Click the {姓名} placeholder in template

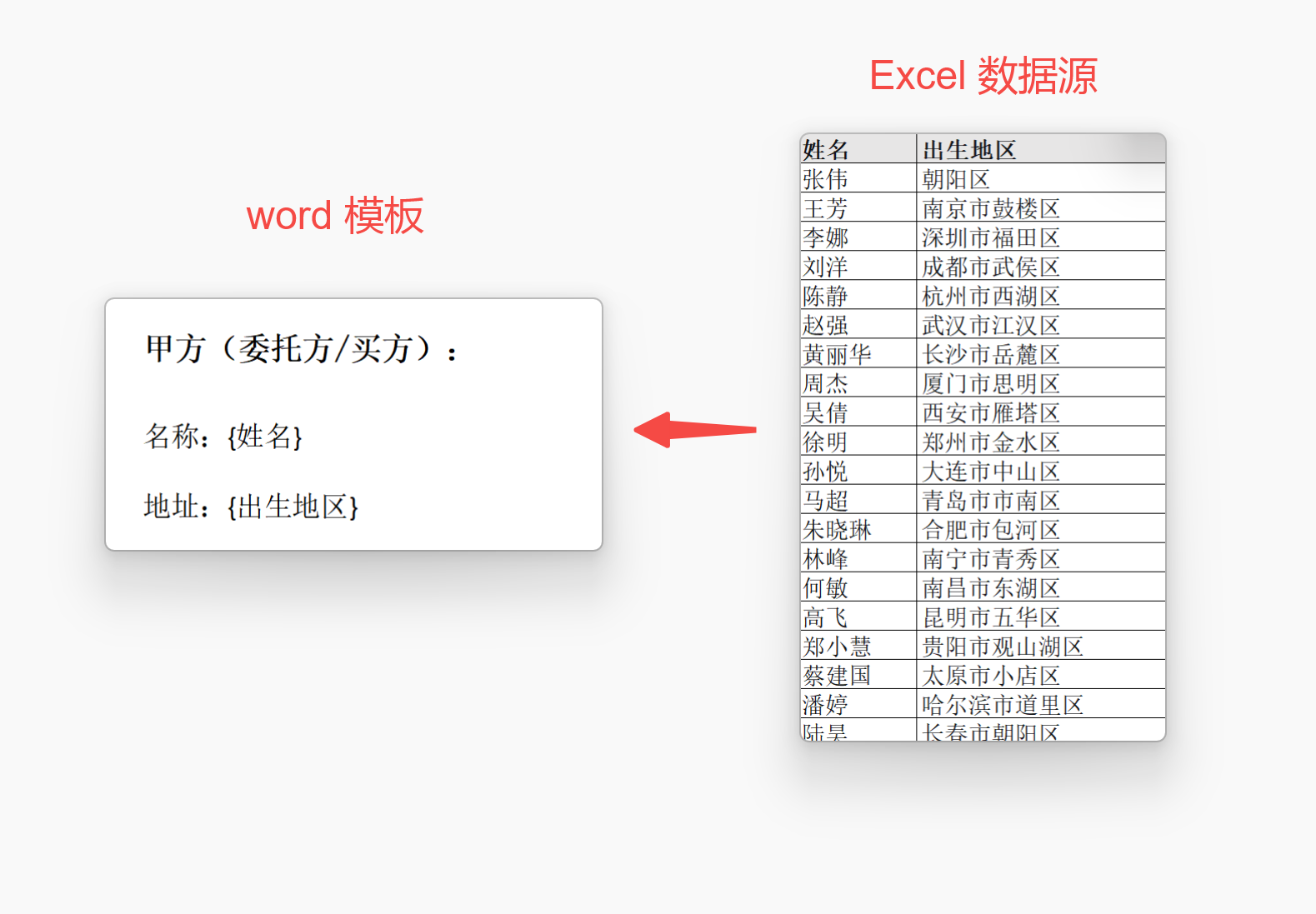point(265,437)
